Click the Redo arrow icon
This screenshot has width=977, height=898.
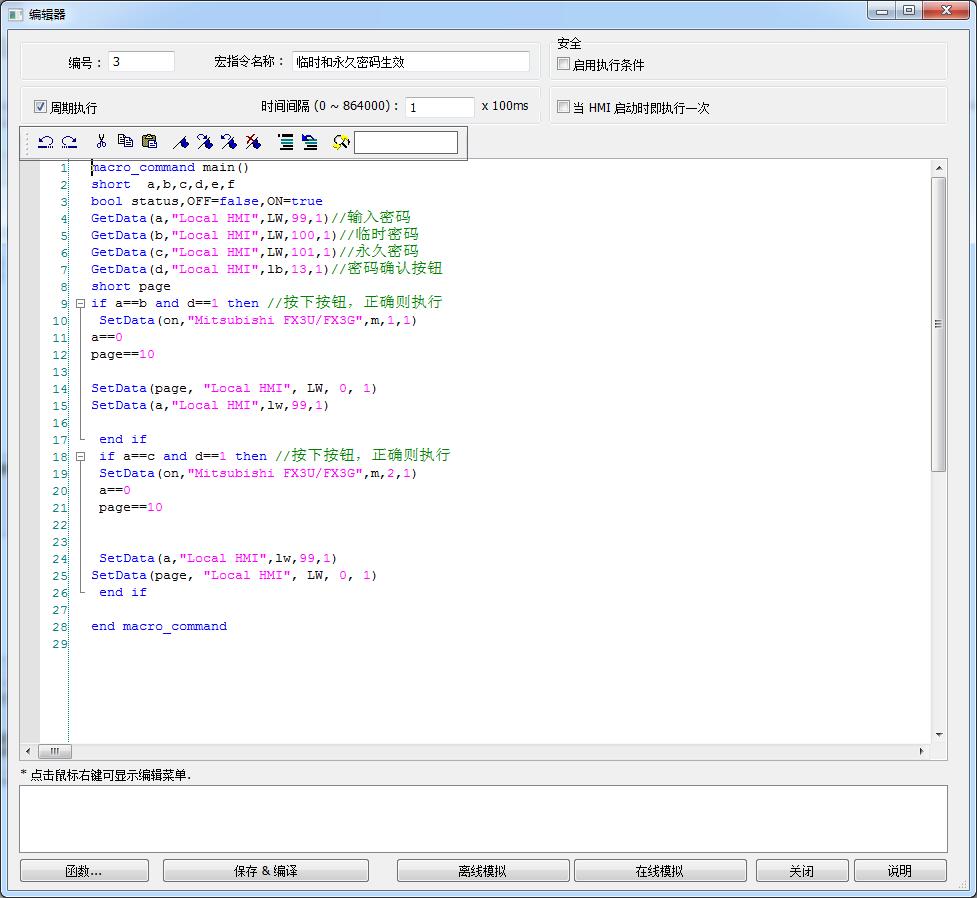[70, 142]
